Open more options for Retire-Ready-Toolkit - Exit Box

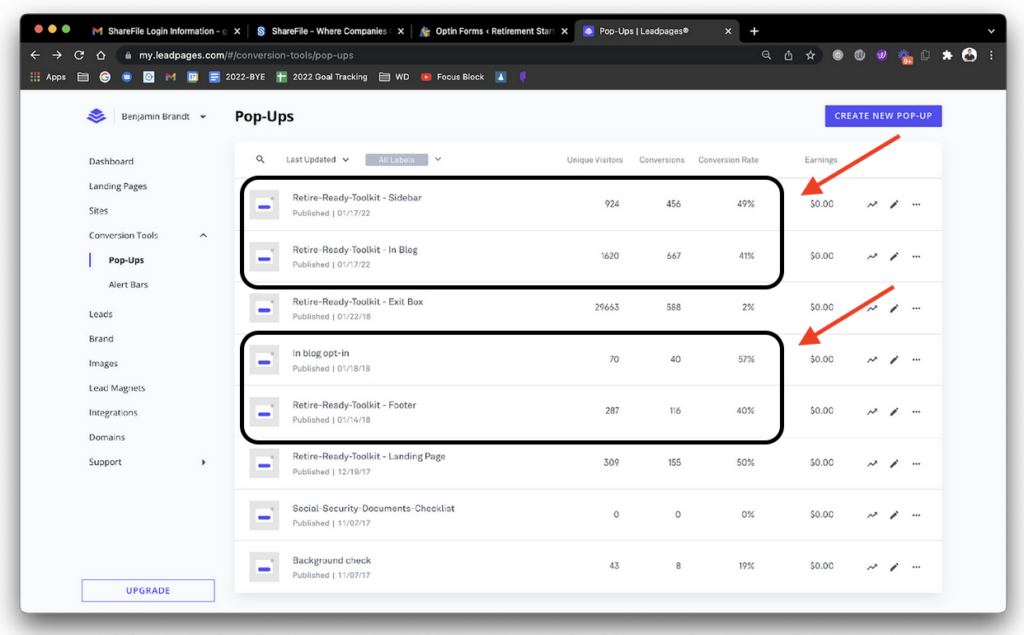click(916, 308)
